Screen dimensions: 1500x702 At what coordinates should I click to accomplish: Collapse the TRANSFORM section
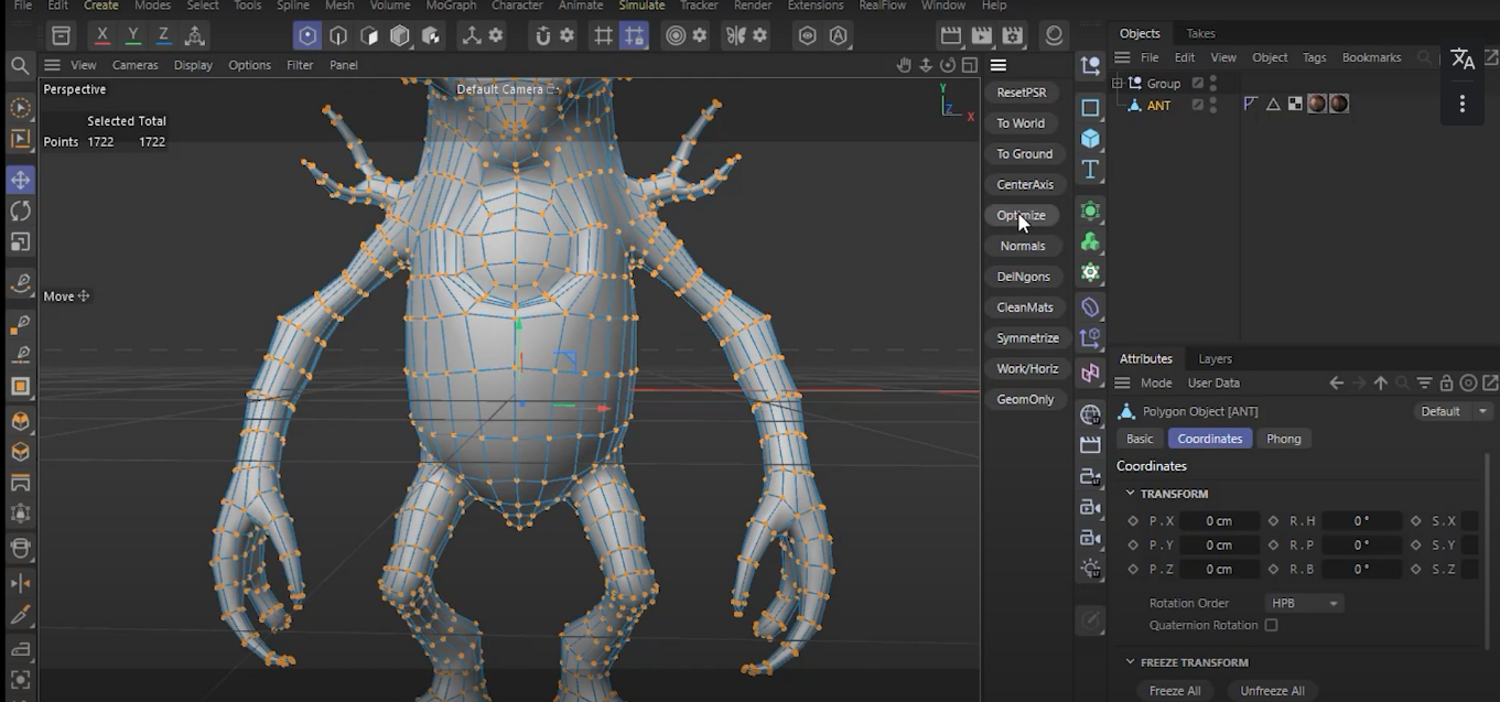pyautogui.click(x=1130, y=493)
